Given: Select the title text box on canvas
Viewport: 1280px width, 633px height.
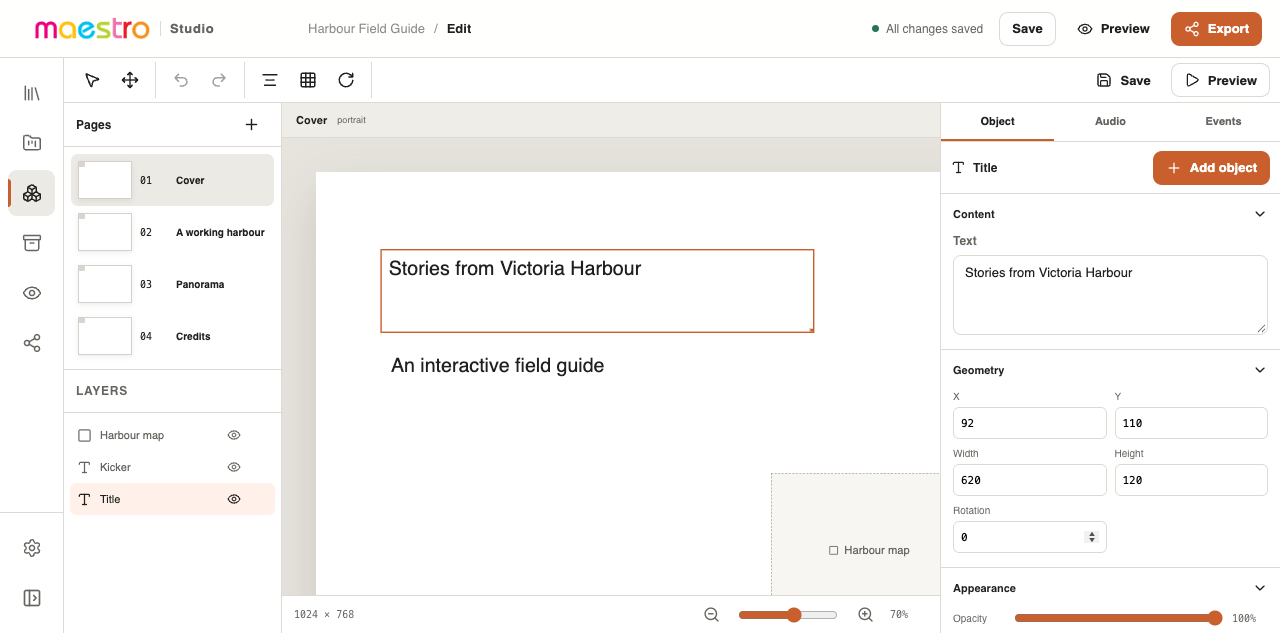Looking at the screenshot, I should tap(597, 291).
